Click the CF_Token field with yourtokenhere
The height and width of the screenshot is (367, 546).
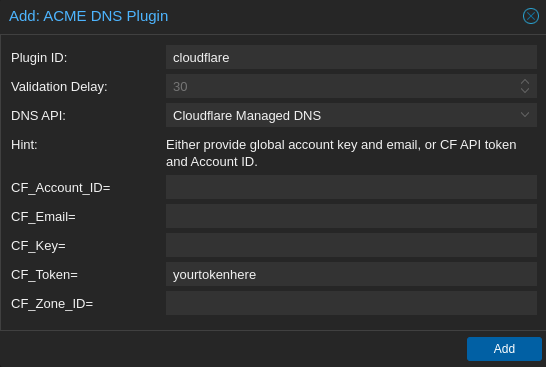pos(351,274)
